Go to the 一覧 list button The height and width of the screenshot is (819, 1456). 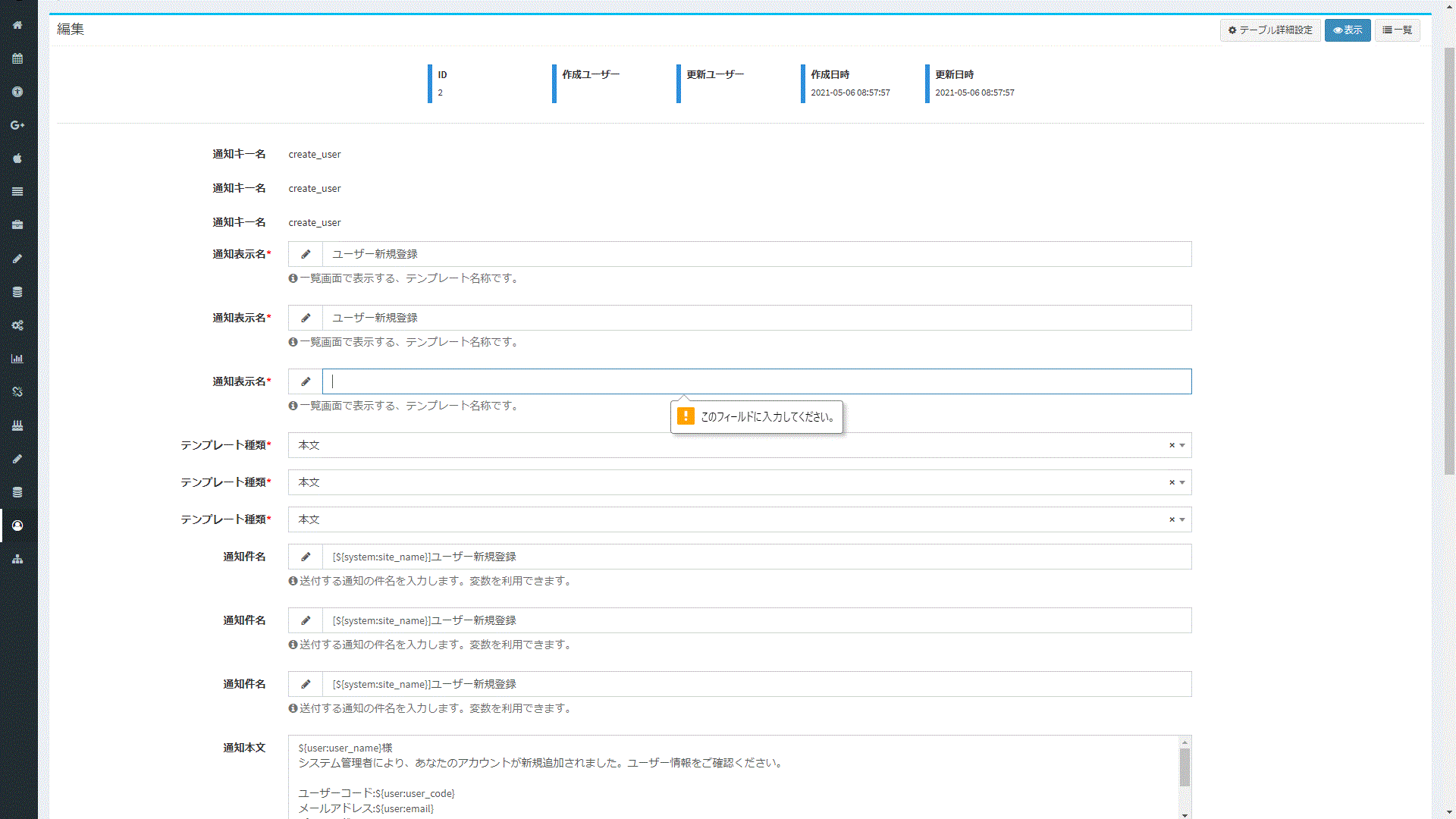[x=1397, y=30]
